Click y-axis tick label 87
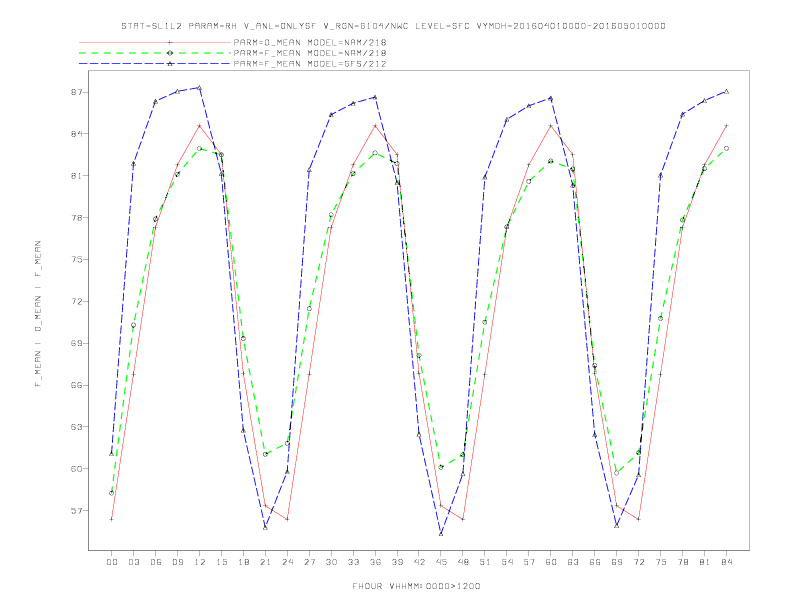Screen dimensions: 792x612 (x=77, y=92)
